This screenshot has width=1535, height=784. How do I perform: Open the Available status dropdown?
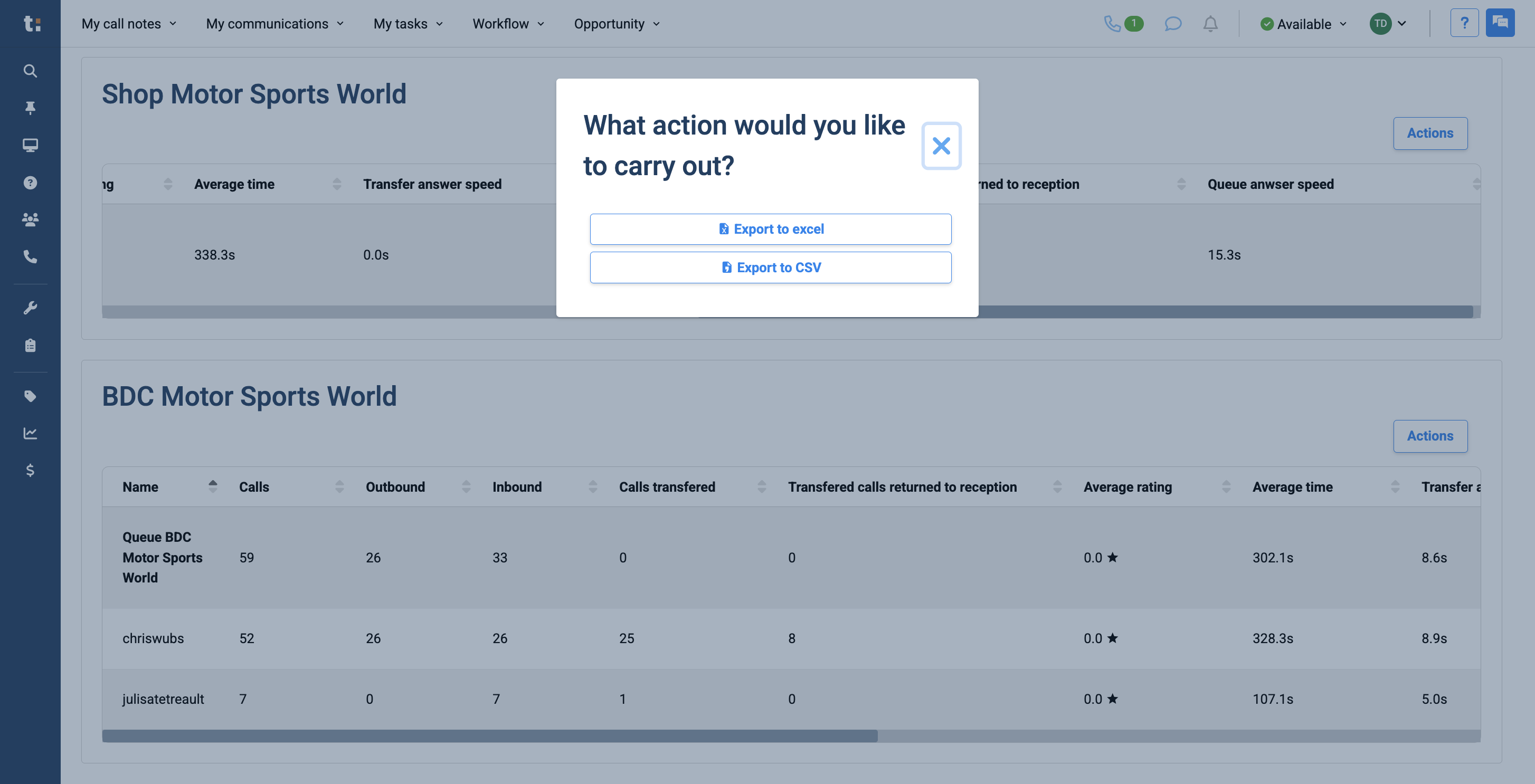pyautogui.click(x=1303, y=24)
